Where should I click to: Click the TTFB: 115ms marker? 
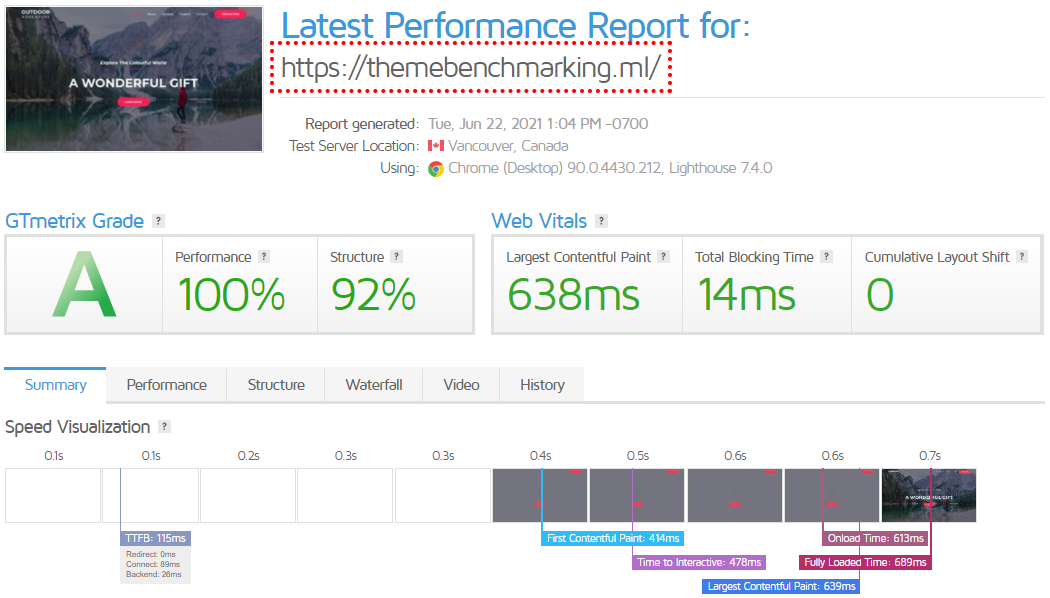coord(155,538)
